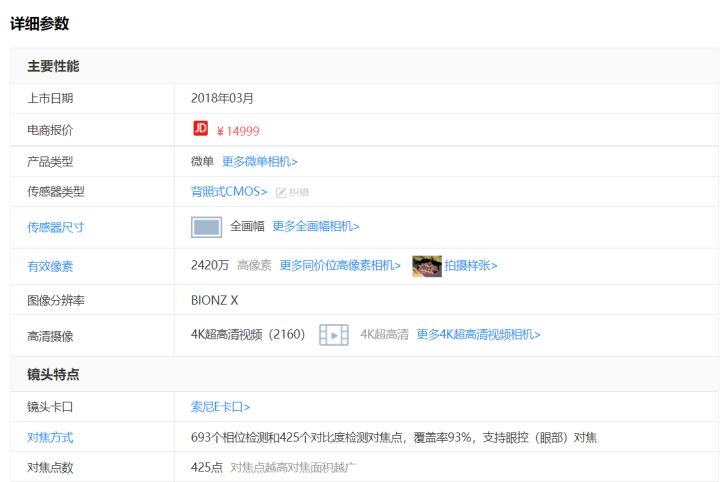Click the 有效像素 label link
The image size is (720, 482).
coord(50,266)
